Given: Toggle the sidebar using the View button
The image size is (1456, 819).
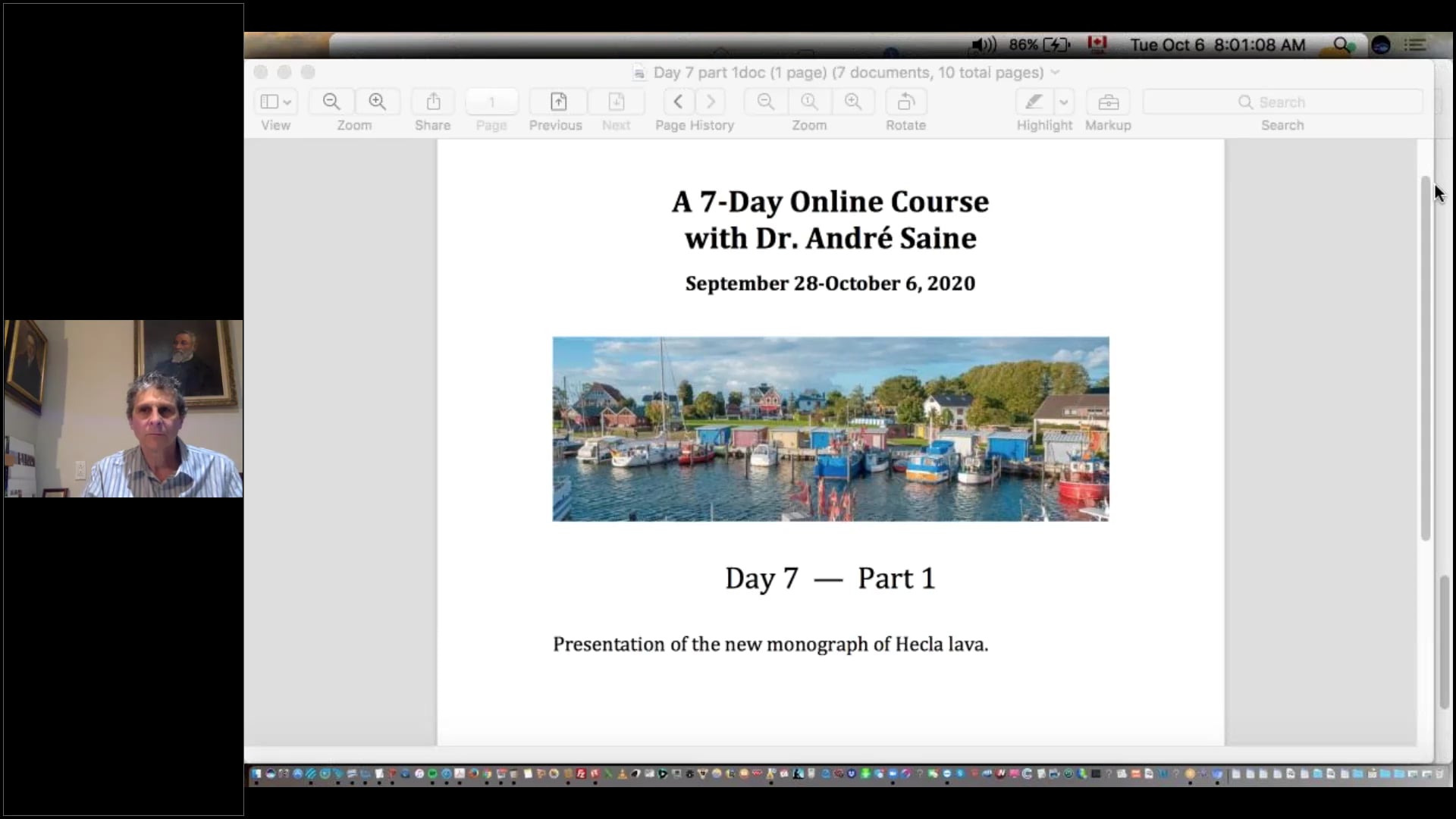Looking at the screenshot, I should 271,102.
